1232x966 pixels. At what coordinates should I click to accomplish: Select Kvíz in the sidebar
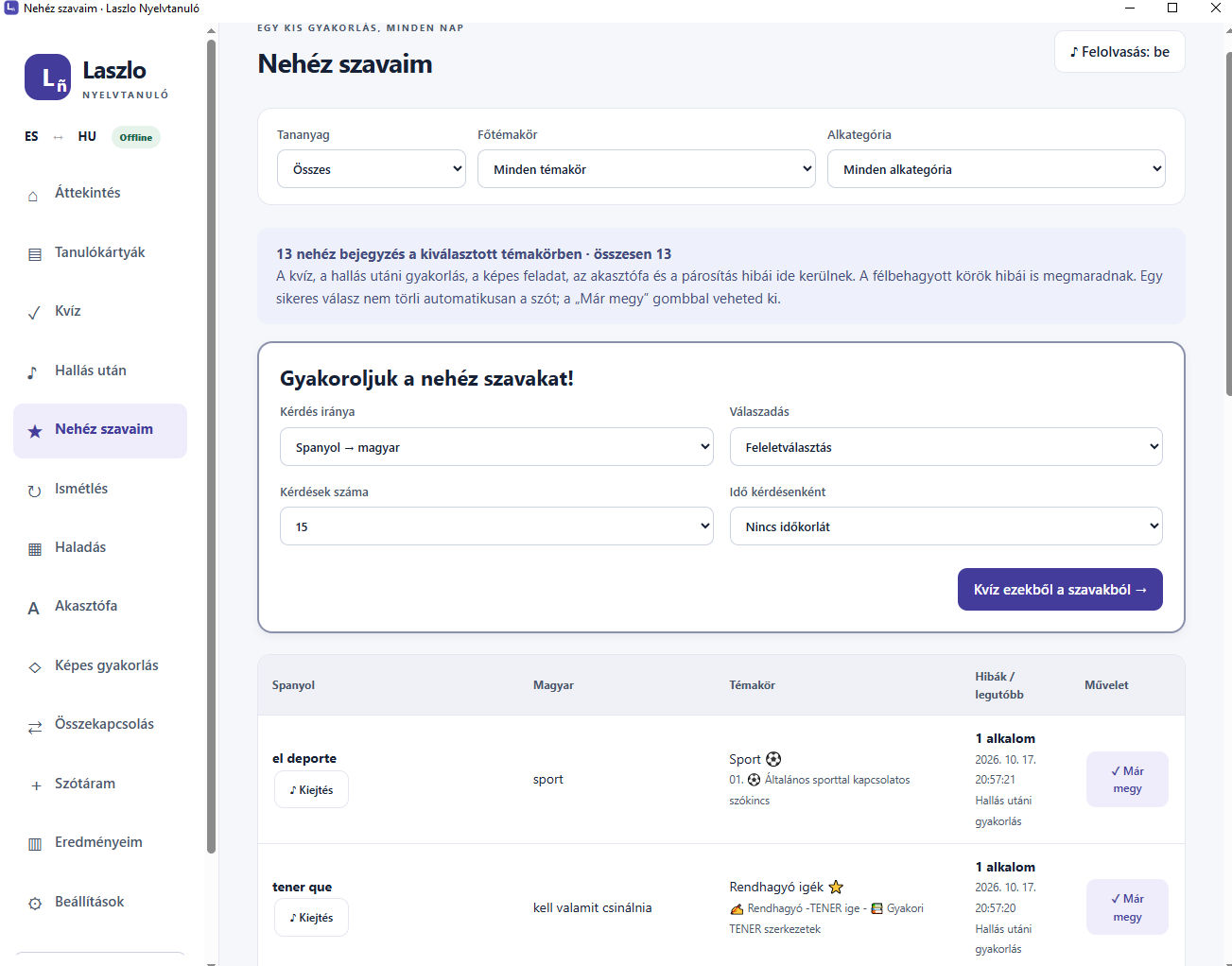pos(100,311)
